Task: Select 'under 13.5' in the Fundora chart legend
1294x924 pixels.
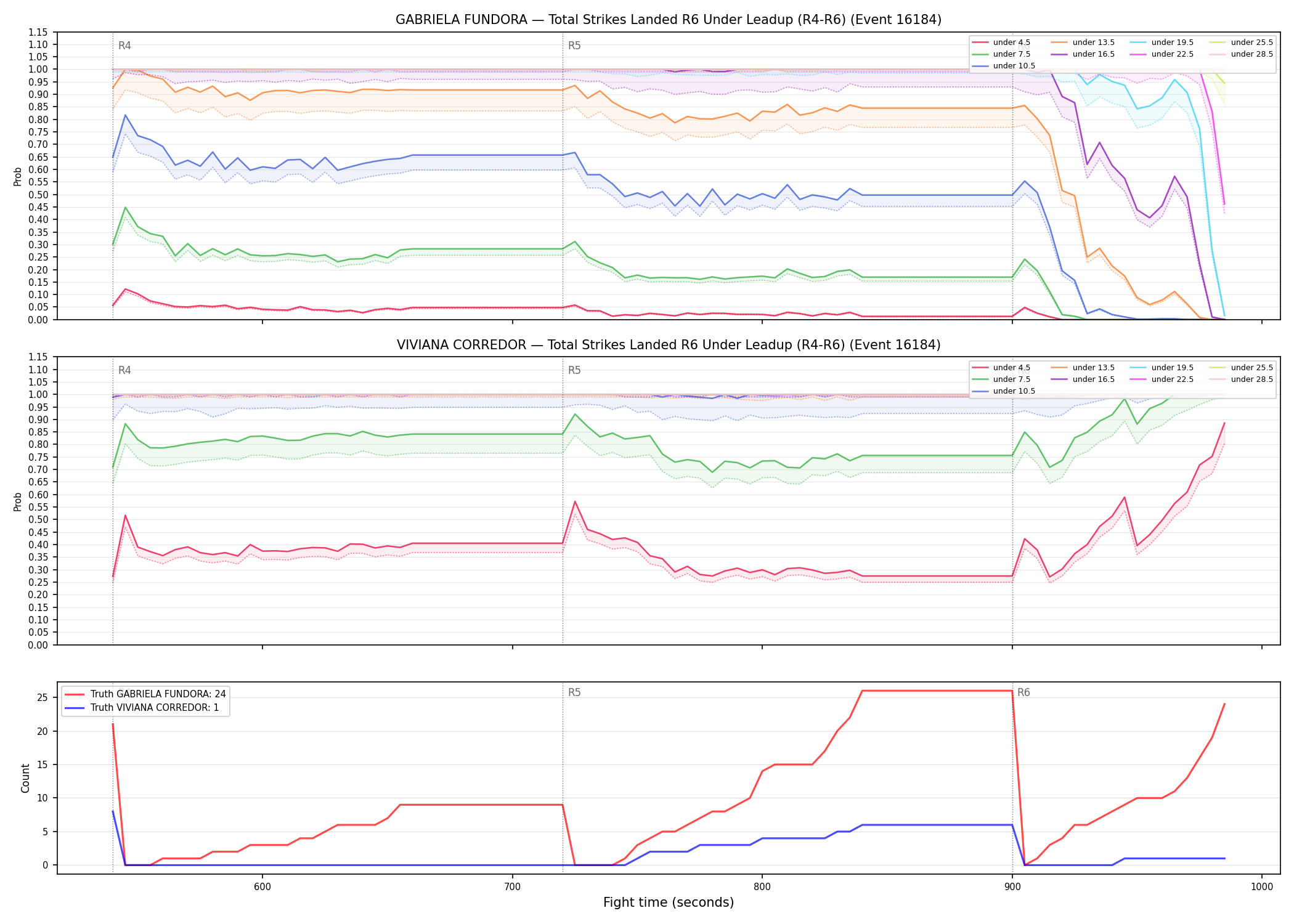Action: pos(1083,43)
